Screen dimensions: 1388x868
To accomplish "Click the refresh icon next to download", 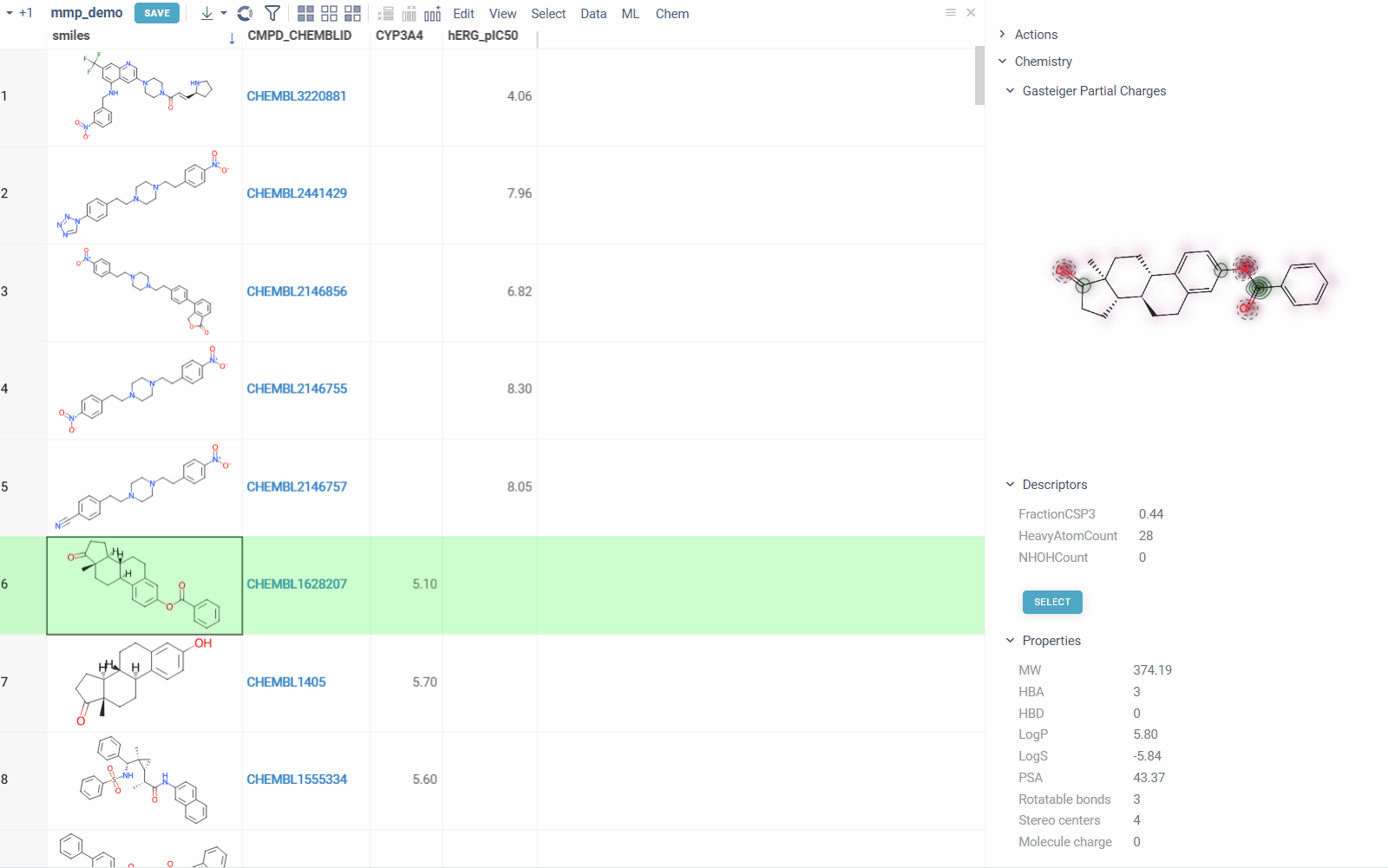I will tap(246, 14).
